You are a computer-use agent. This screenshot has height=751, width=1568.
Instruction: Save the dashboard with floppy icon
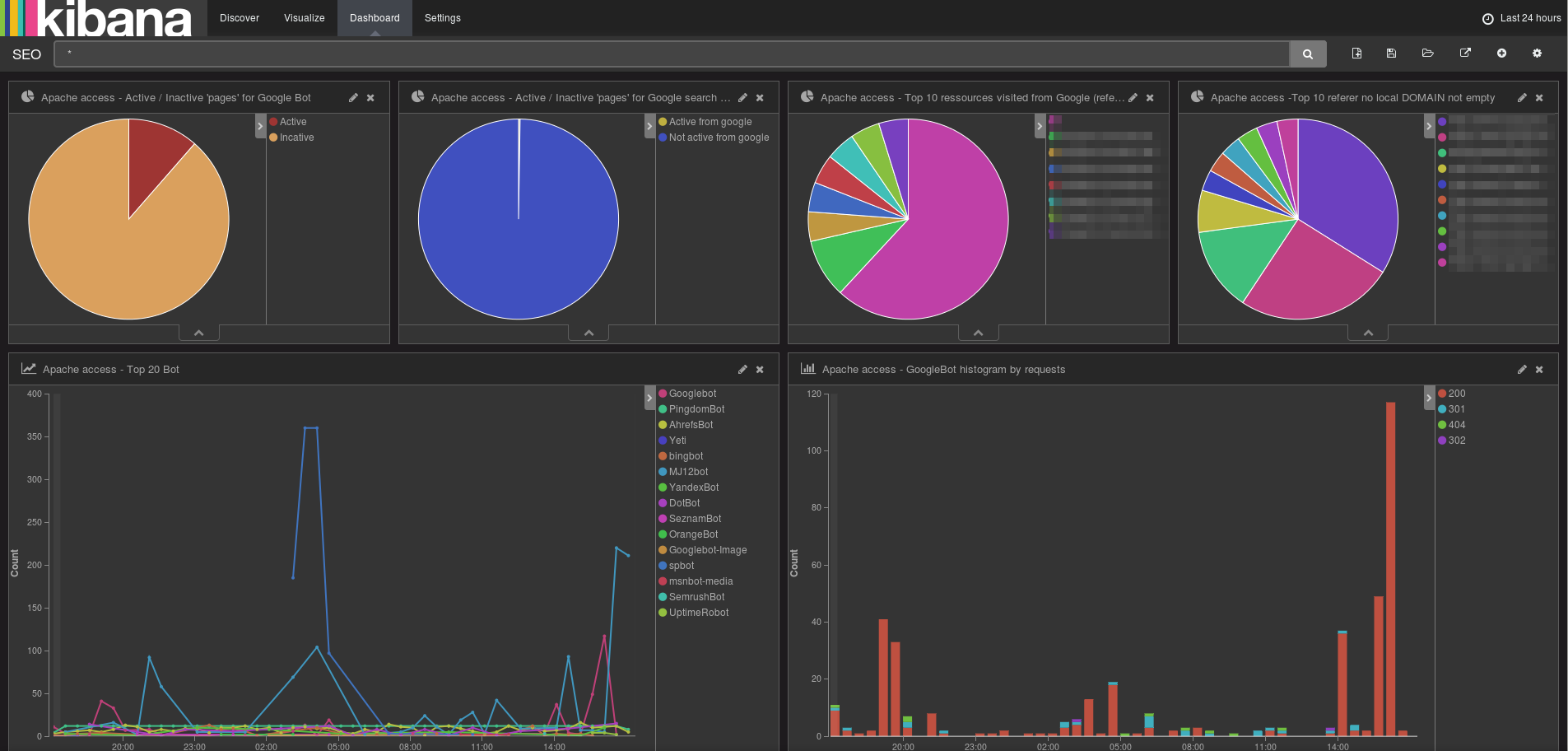pos(1391,54)
